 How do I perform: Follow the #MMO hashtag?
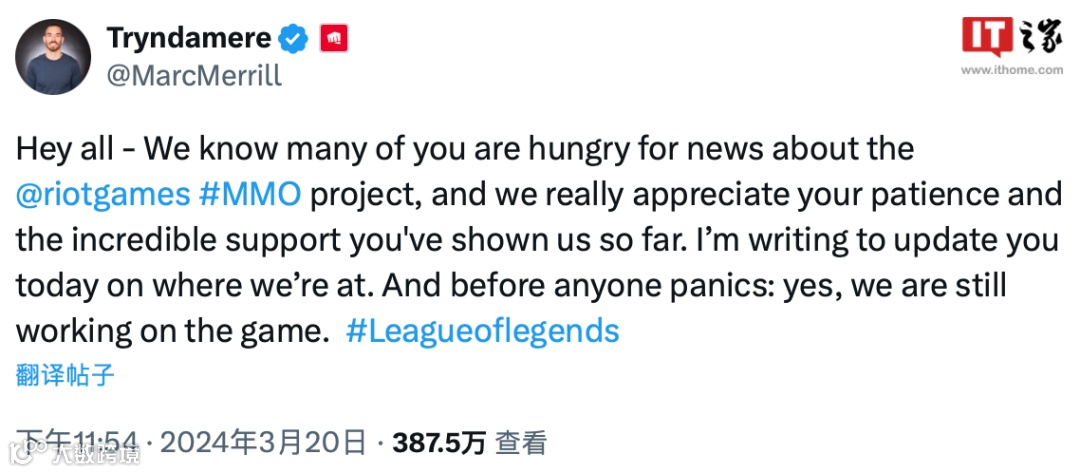pyautogui.click(x=249, y=194)
